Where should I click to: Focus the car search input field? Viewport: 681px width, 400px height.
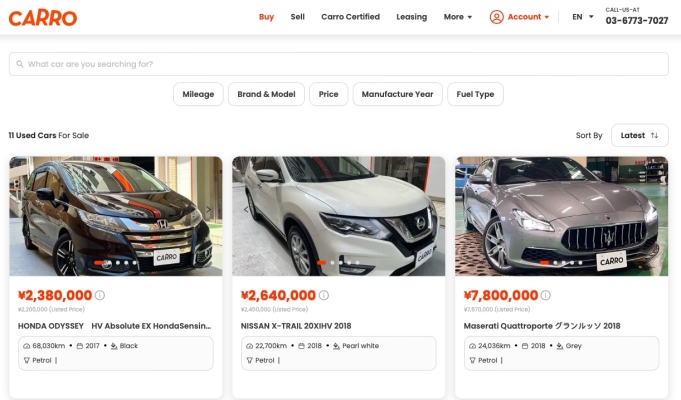(339, 64)
